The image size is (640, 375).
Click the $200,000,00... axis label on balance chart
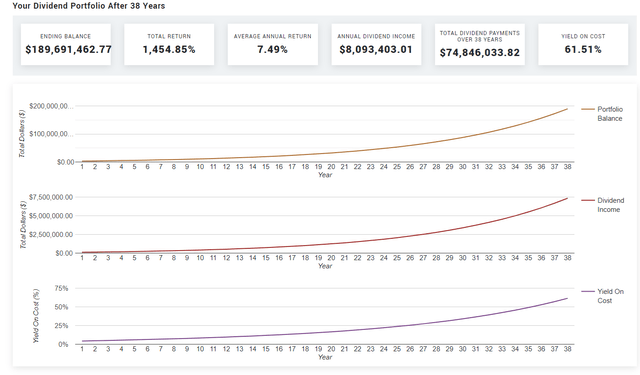(x=51, y=106)
